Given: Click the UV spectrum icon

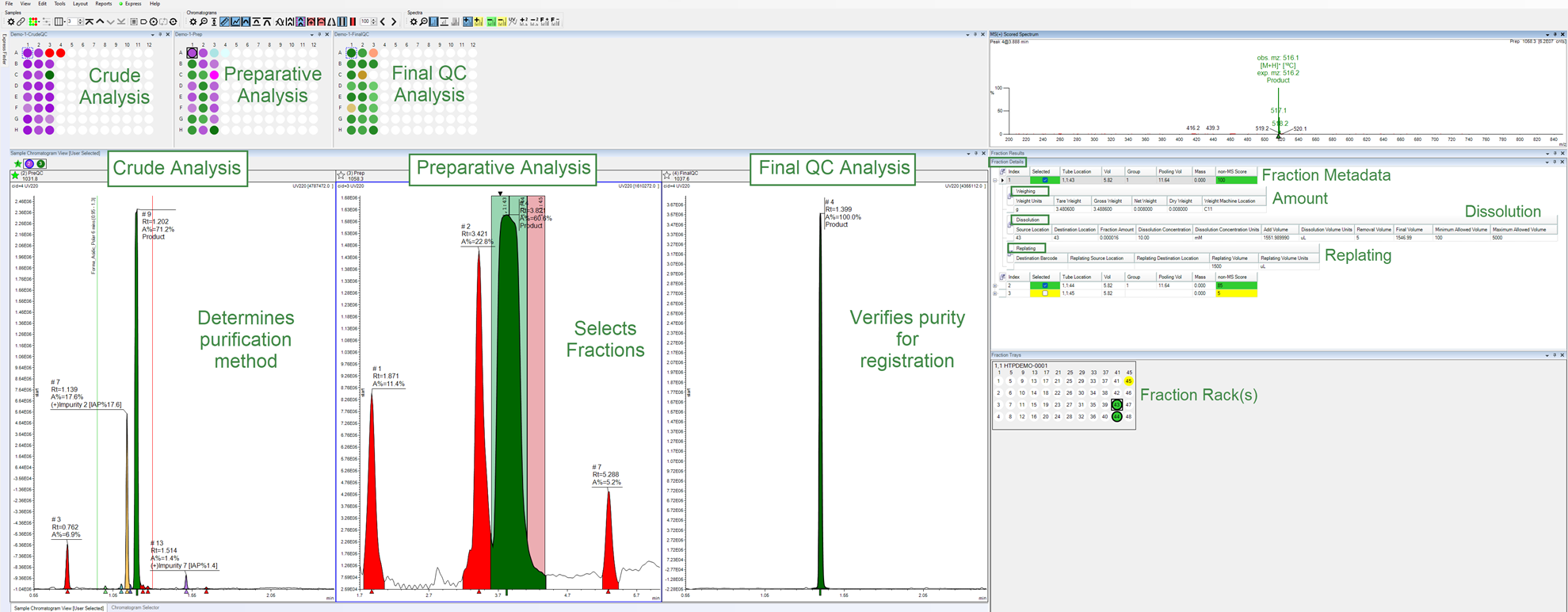Looking at the screenshot, I should tap(512, 21).
